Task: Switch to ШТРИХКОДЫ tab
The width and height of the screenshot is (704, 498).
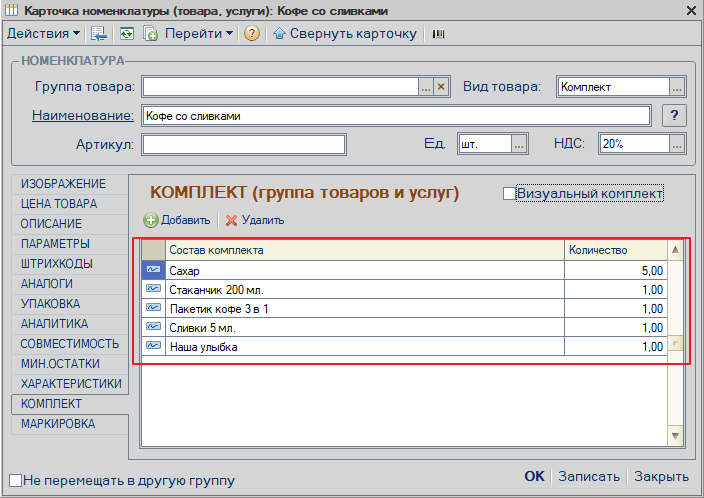Action: (x=70, y=264)
